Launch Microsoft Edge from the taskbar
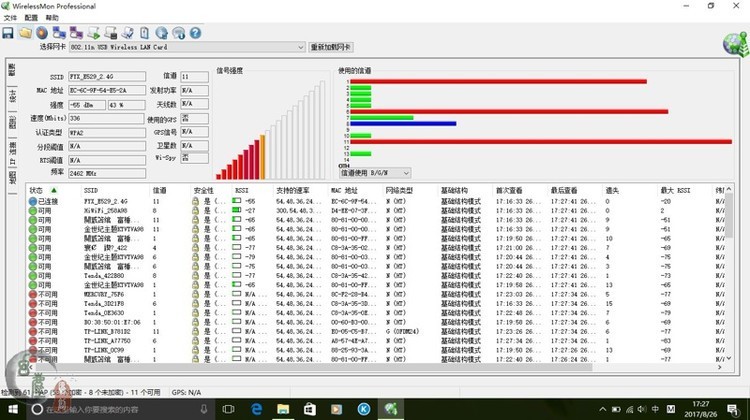The width and height of the screenshot is (750, 420). 256,409
